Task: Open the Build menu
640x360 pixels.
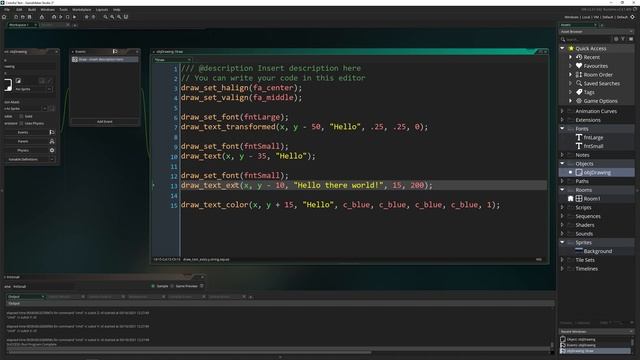Action: pos(32,9)
